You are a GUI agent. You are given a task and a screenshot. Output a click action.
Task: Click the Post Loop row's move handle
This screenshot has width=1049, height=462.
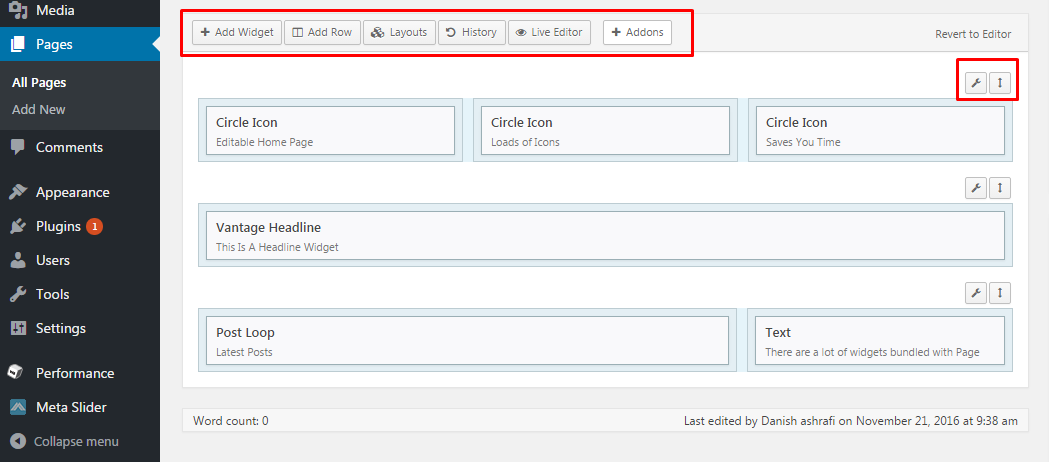click(999, 293)
